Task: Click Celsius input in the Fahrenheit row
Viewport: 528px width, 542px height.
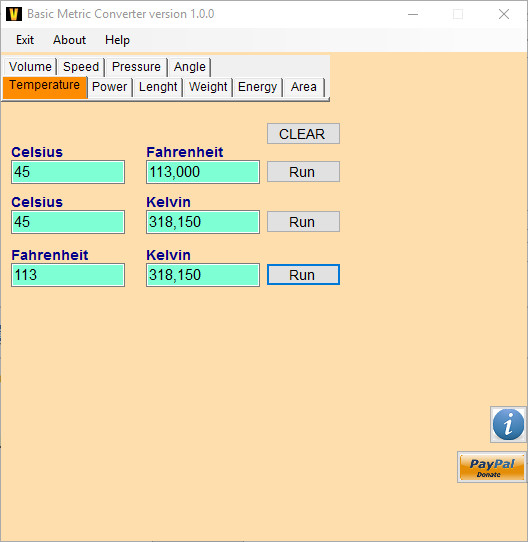Action: [x=68, y=172]
